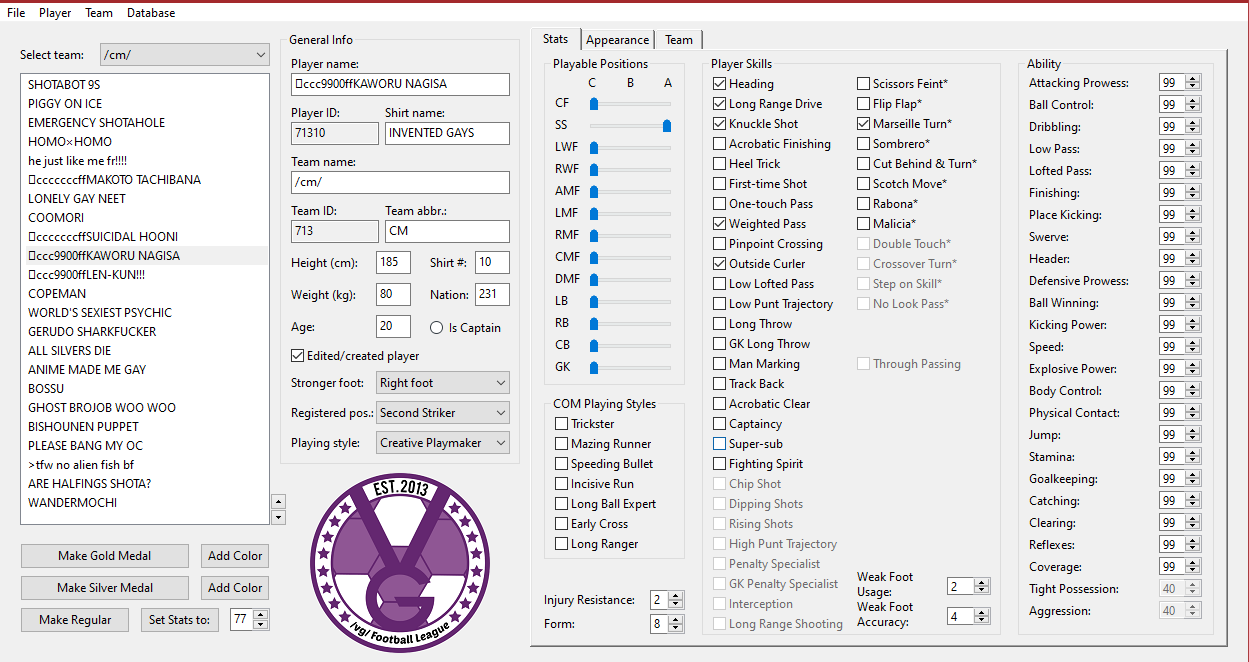Image resolution: width=1249 pixels, height=662 pixels.
Task: Select the Stats tab
Action: tap(556, 39)
